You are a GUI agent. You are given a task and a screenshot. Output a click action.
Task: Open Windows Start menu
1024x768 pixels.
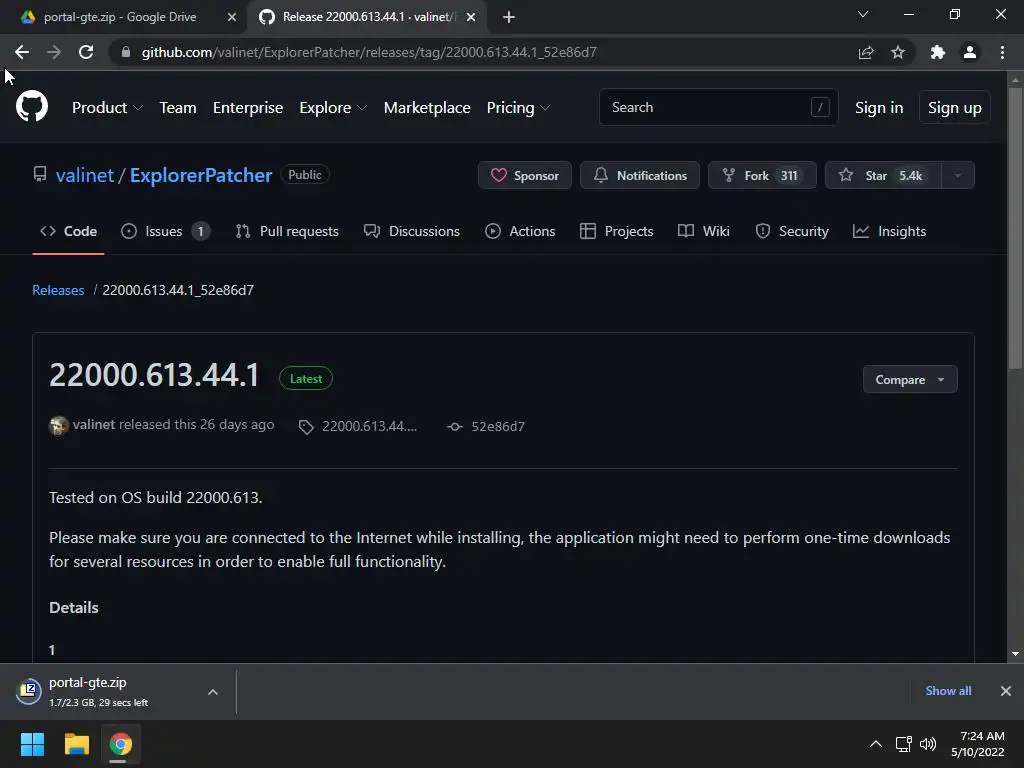(x=32, y=744)
